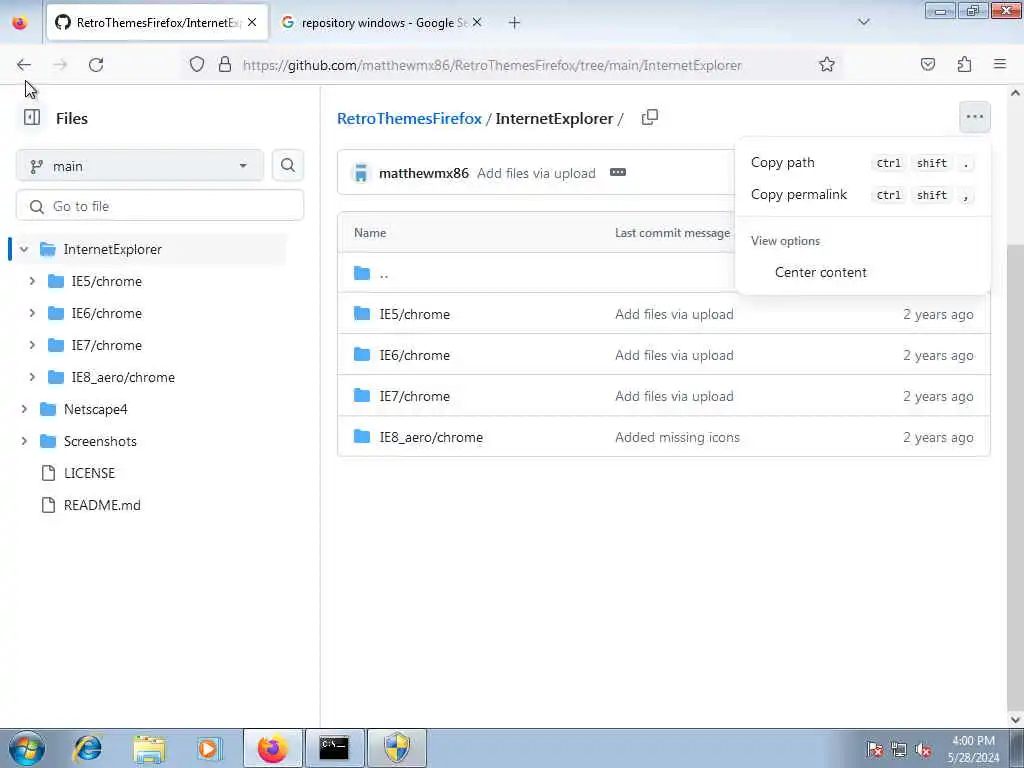Viewport: 1024px width, 768px height.
Task: Open IE8_aero/chrome folder in the listing
Action: point(431,438)
